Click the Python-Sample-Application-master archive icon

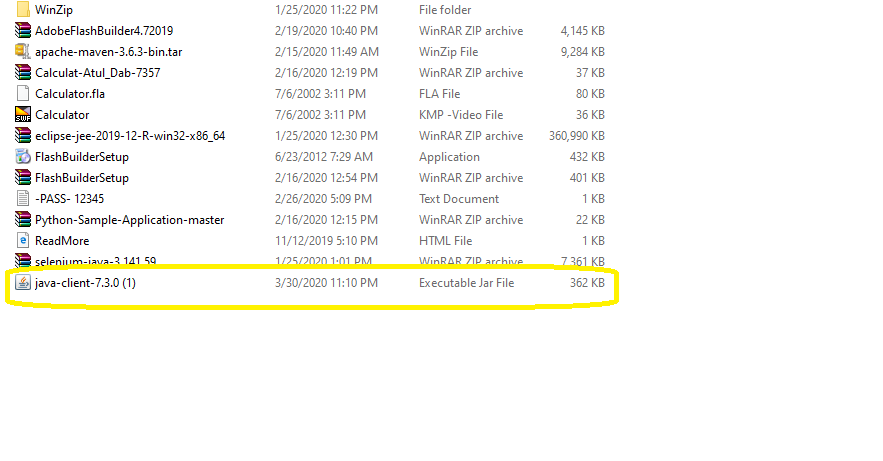point(23,220)
